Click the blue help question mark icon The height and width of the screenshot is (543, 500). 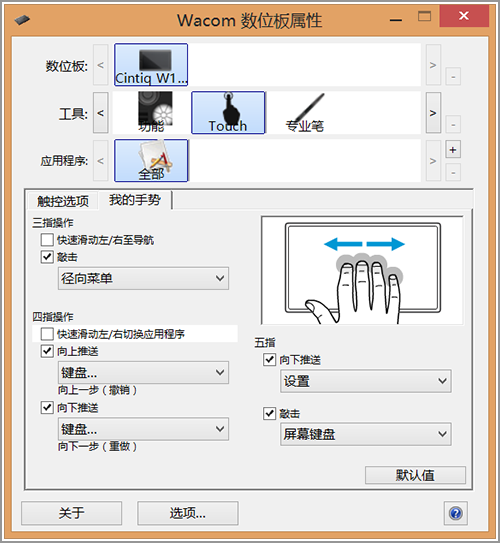pyautogui.click(x=455, y=513)
